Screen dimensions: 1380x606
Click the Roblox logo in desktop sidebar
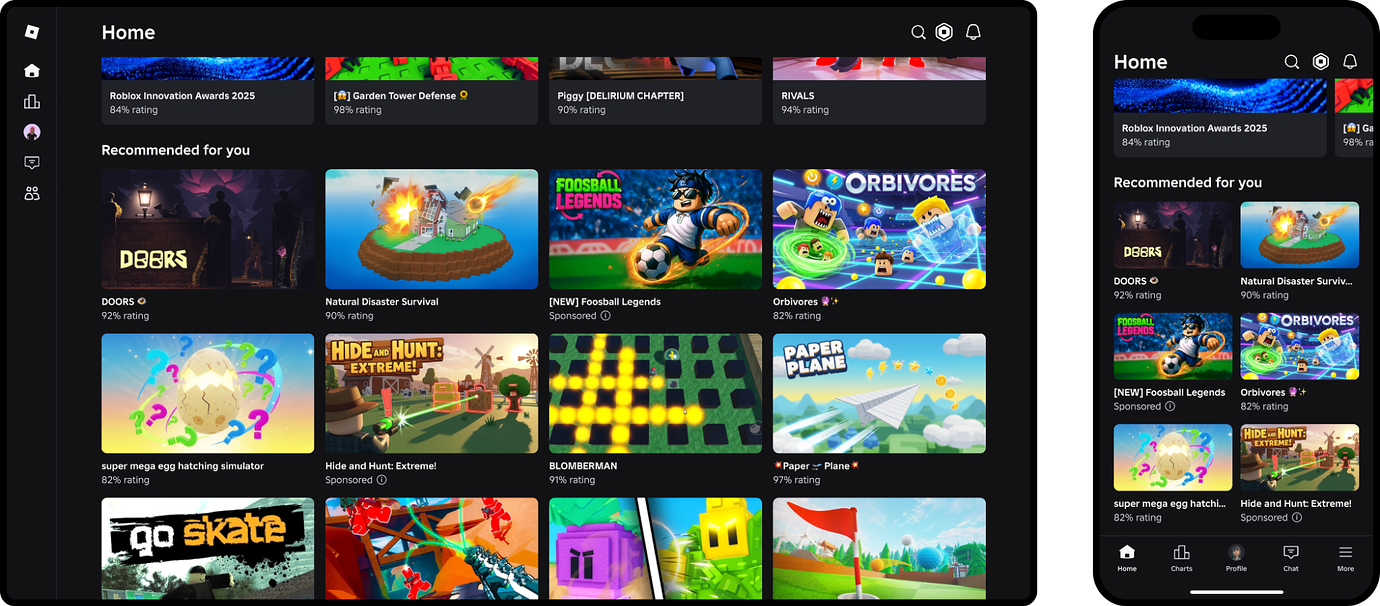(32, 32)
